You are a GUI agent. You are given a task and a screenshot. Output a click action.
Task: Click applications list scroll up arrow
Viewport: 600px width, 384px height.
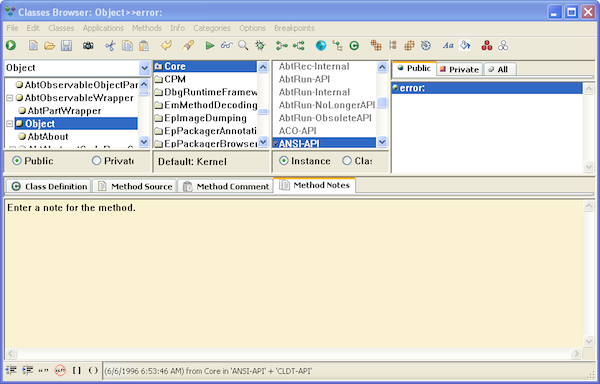263,67
